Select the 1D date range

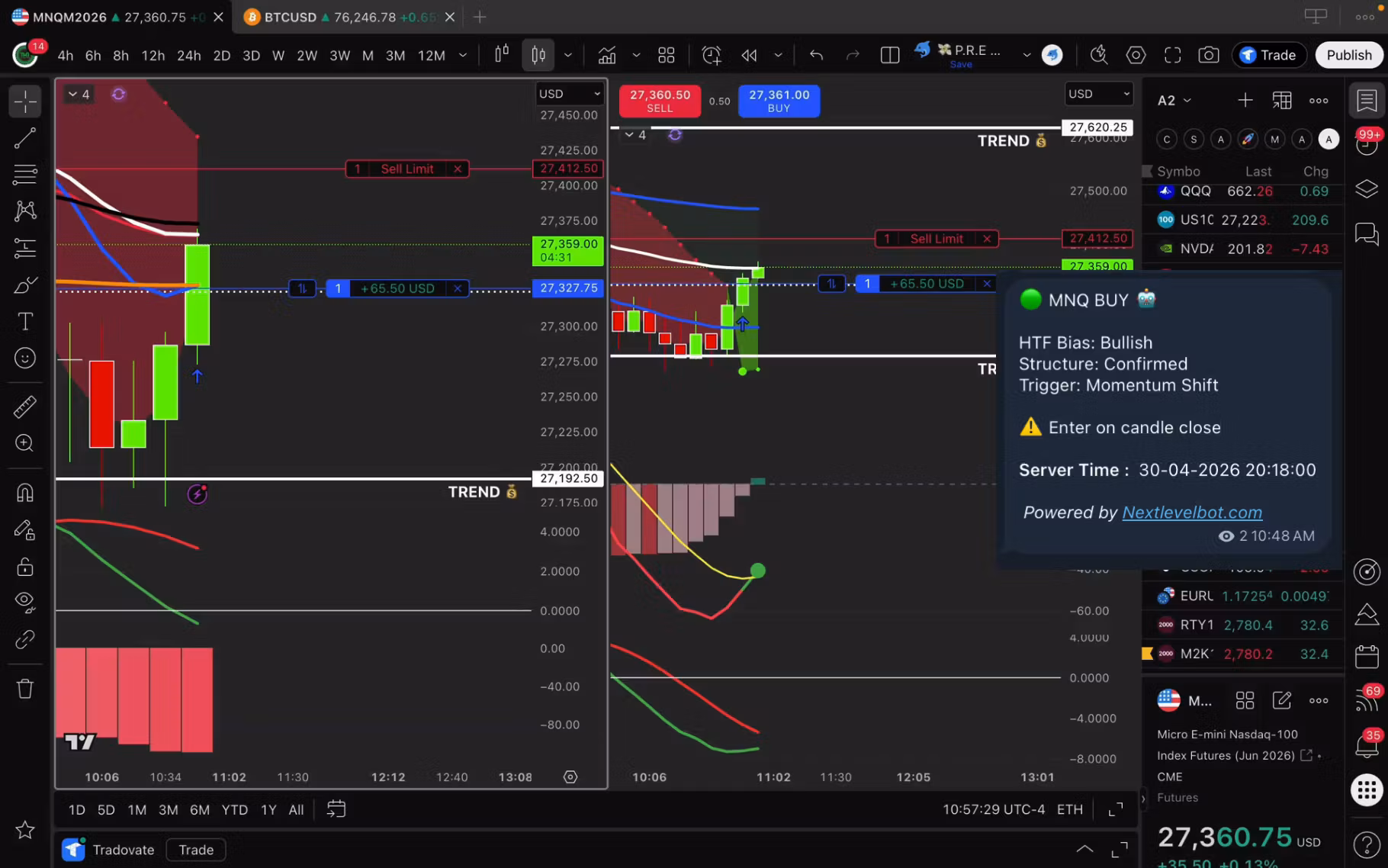[77, 810]
